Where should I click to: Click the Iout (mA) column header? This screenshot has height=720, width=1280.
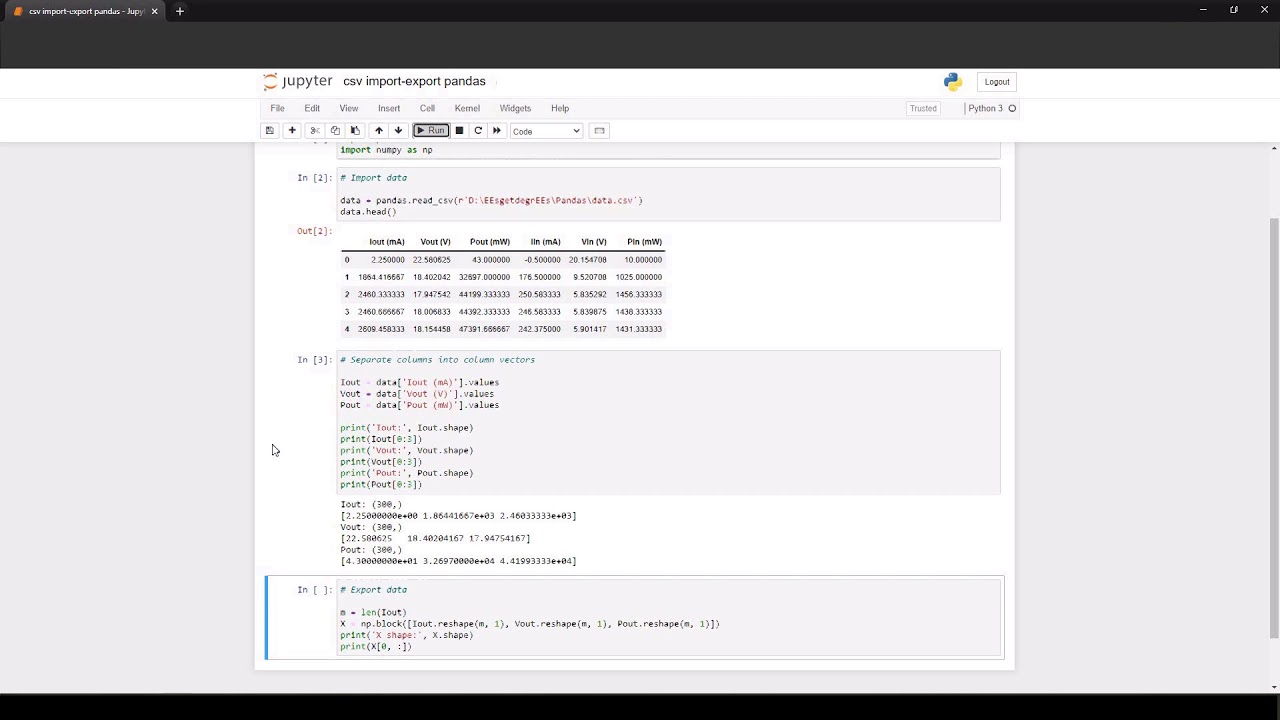tap(387, 242)
